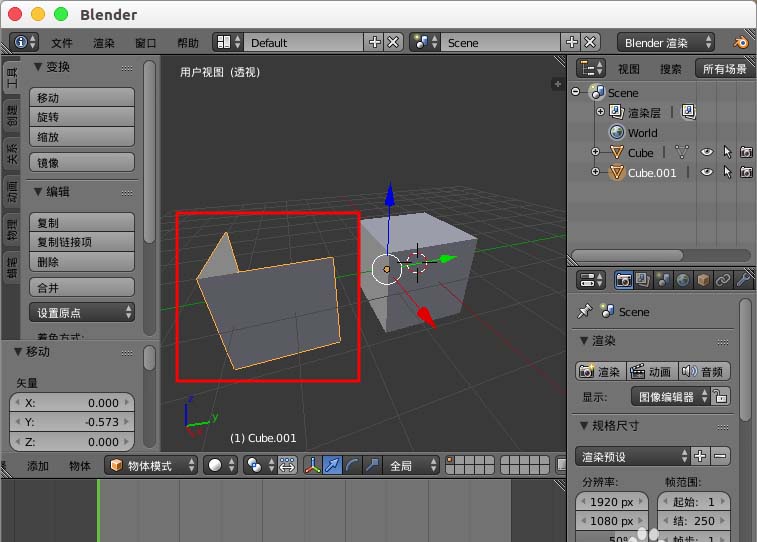Open the 文件 menu

pos(62,43)
